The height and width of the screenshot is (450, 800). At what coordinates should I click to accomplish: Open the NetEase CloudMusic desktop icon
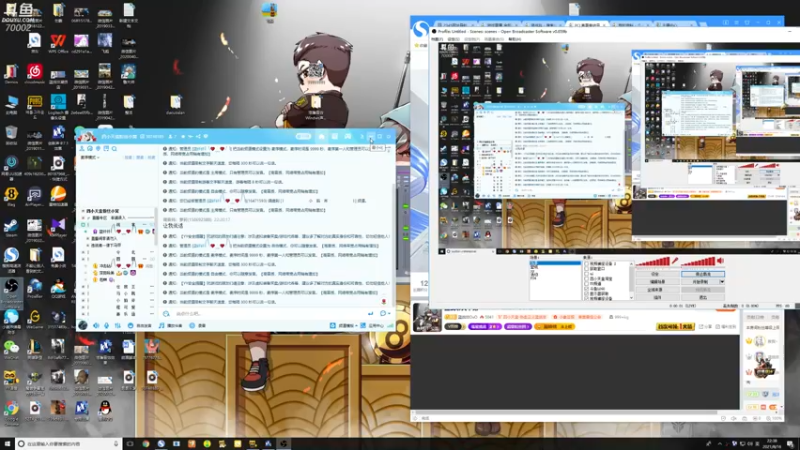pos(34,73)
